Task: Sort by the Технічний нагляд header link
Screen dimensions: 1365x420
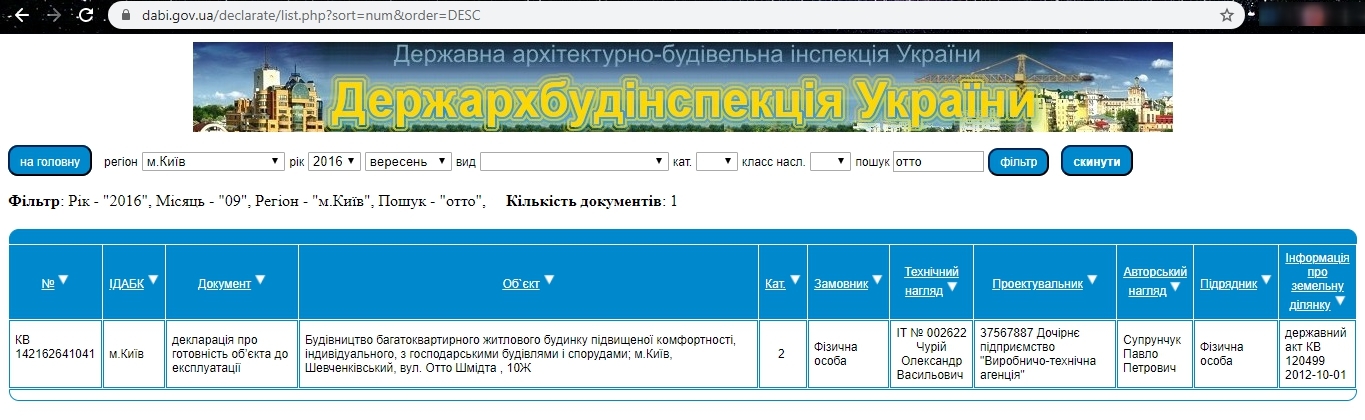Action: point(931,279)
